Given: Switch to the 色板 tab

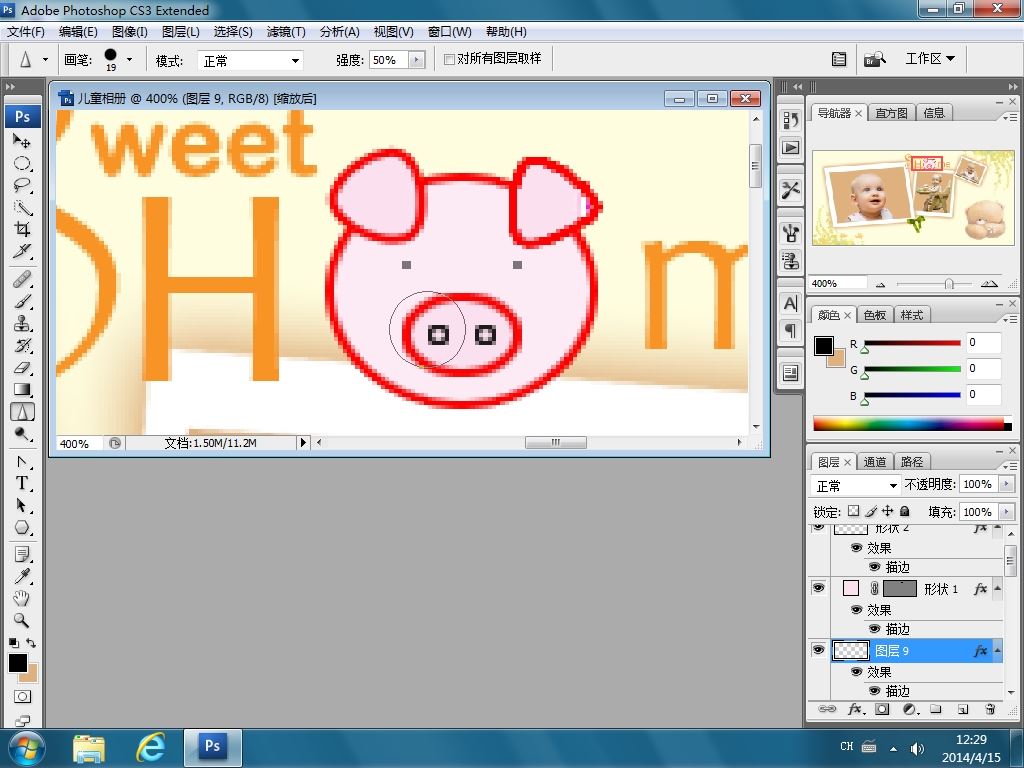Looking at the screenshot, I should coord(875,315).
